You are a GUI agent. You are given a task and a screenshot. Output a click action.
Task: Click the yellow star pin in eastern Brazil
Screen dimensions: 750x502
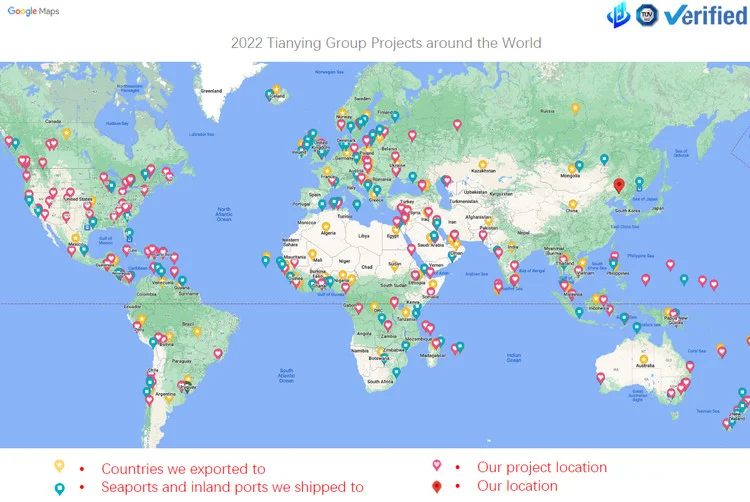[x=197, y=331]
